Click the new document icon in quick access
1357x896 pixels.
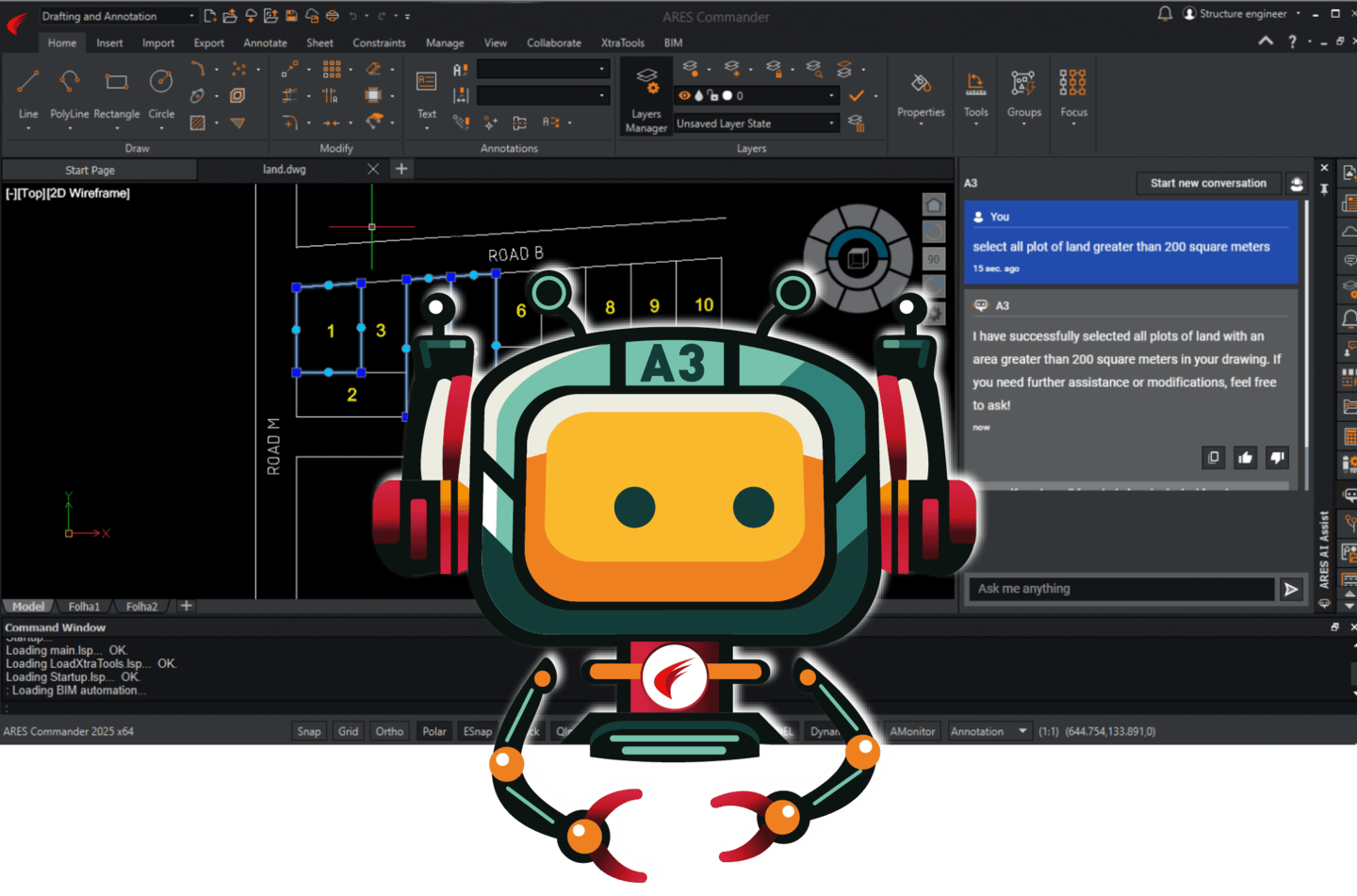point(210,16)
